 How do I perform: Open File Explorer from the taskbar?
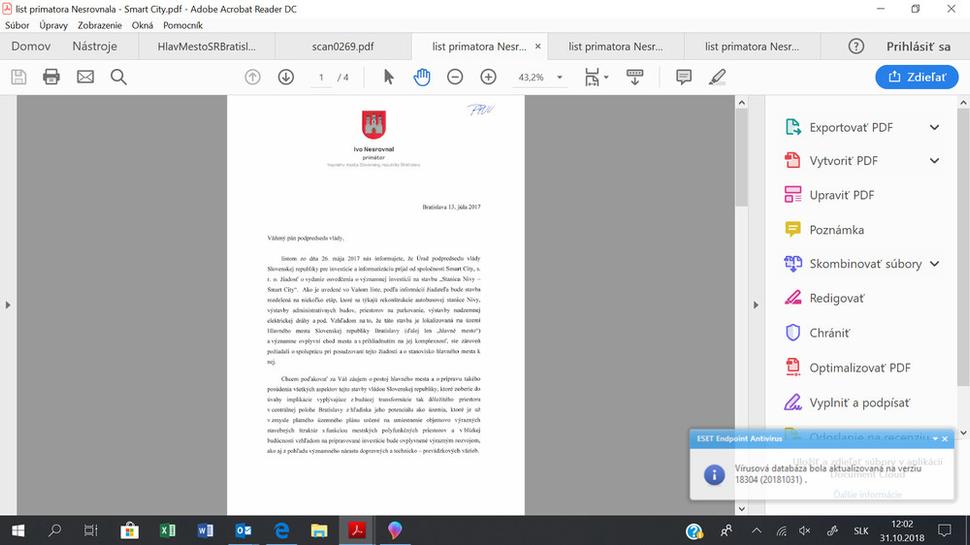(319, 531)
